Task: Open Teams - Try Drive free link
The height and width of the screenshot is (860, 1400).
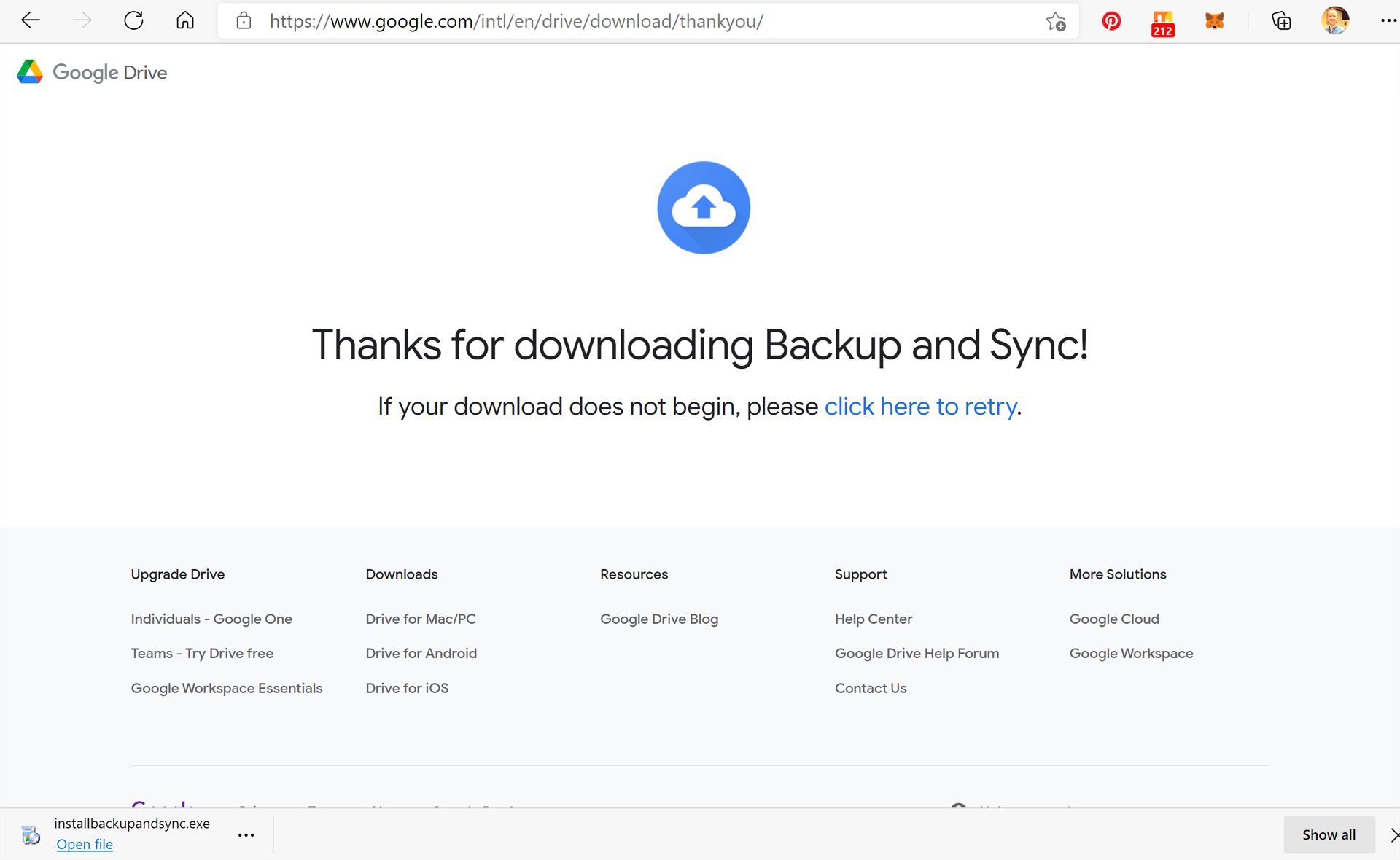Action: pyautogui.click(x=202, y=654)
